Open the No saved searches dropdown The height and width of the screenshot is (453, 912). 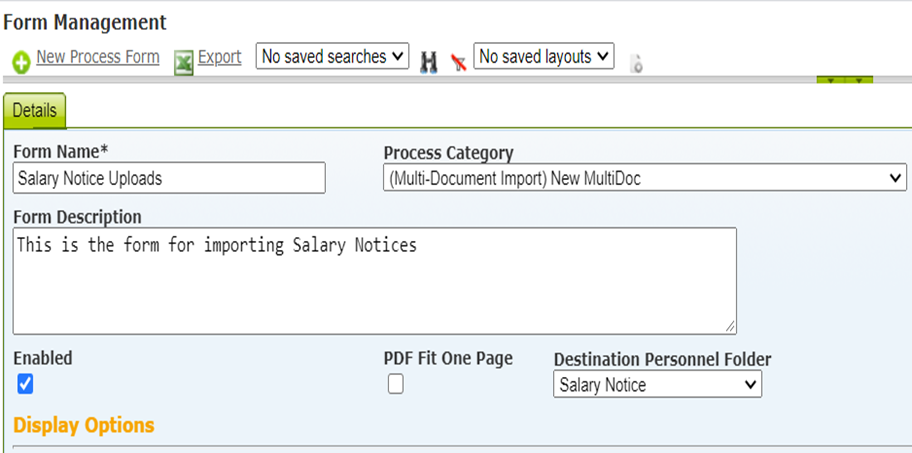pos(332,57)
